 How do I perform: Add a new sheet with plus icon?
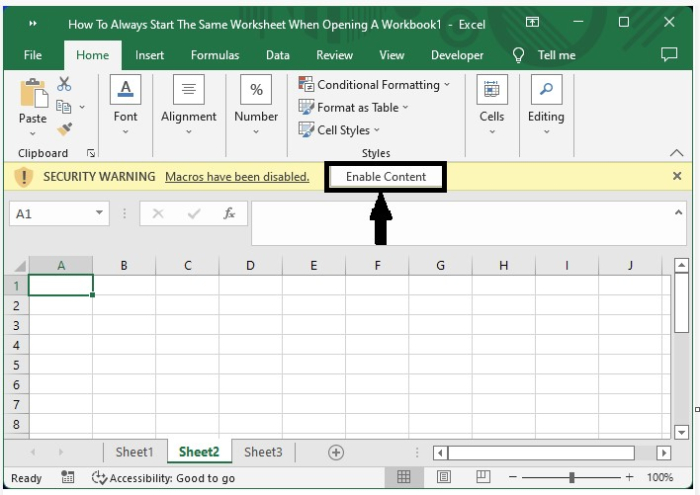pos(336,452)
